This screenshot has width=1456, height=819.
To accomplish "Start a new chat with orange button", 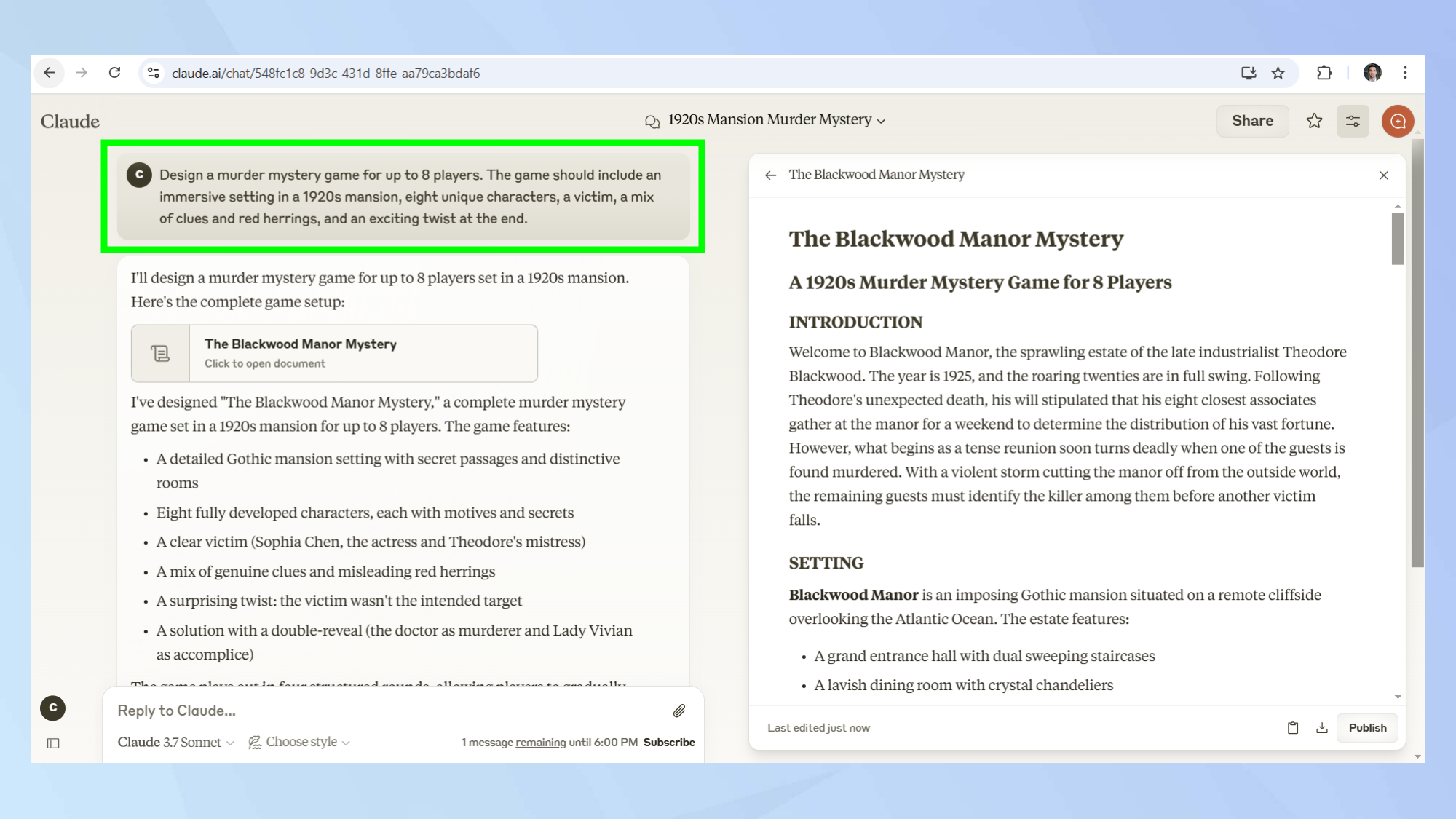I will (x=1397, y=121).
